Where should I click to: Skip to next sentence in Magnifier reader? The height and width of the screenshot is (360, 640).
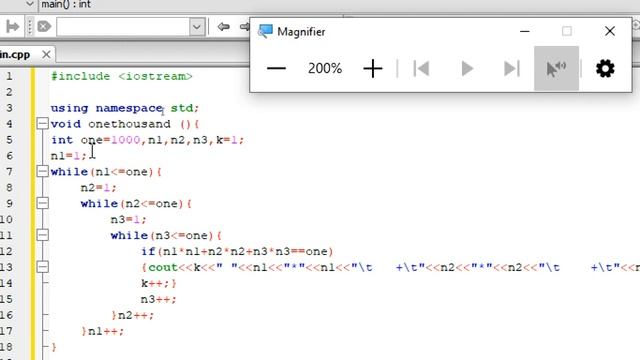pos(511,68)
